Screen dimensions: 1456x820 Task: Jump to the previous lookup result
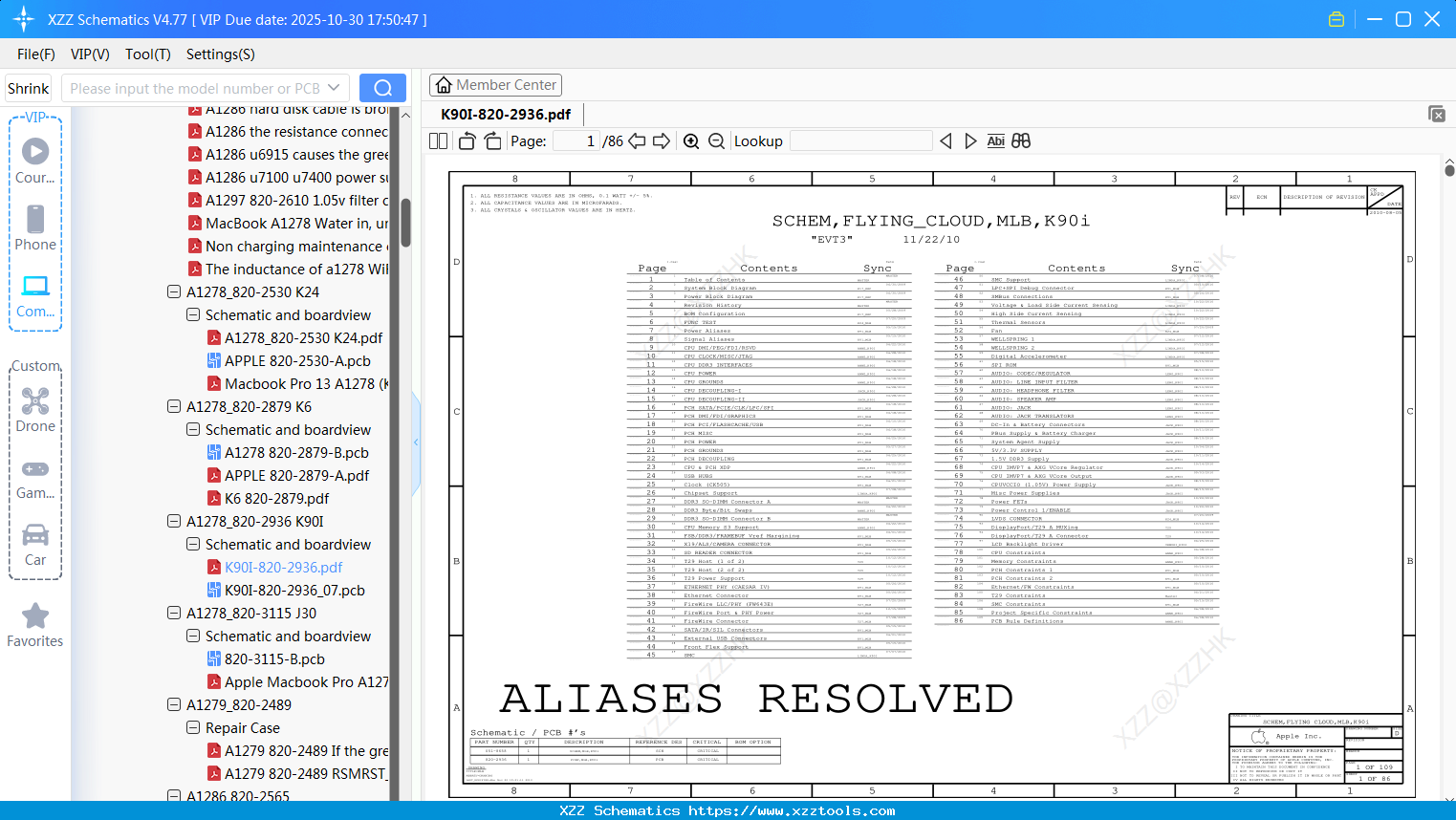(945, 141)
